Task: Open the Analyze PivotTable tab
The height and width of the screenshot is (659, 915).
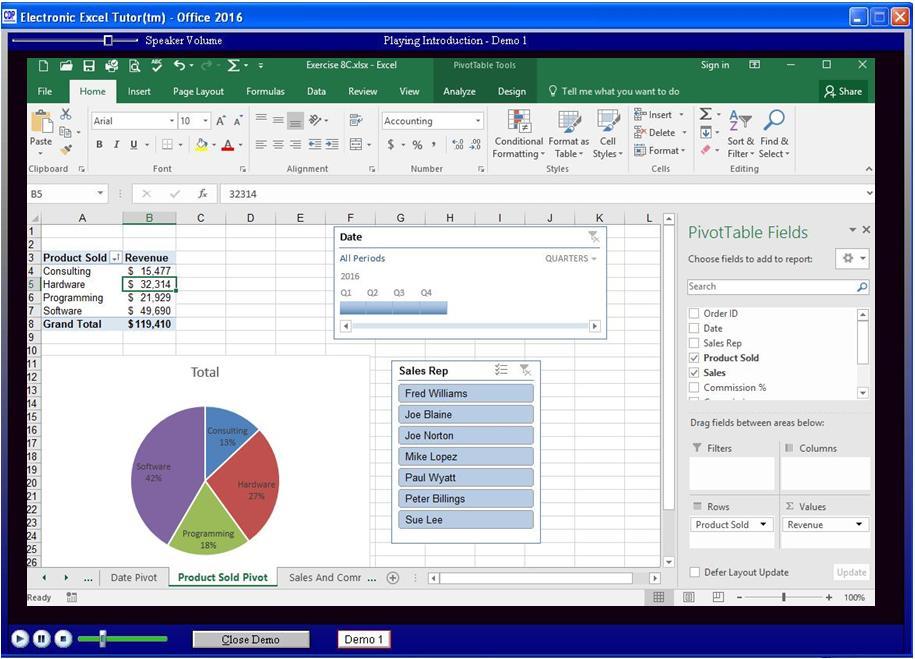Action: pos(459,91)
